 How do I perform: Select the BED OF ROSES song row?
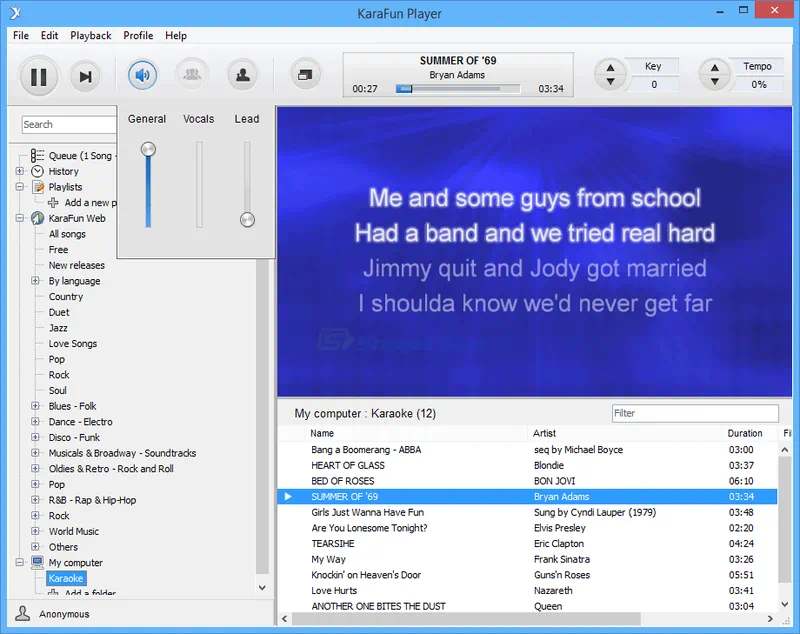[x=528, y=480]
